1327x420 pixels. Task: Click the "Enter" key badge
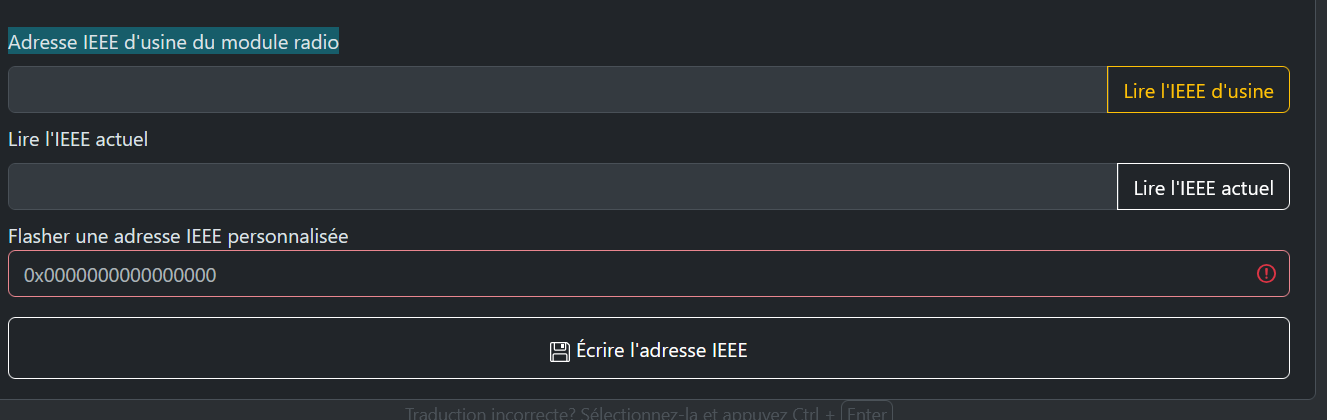point(866,413)
